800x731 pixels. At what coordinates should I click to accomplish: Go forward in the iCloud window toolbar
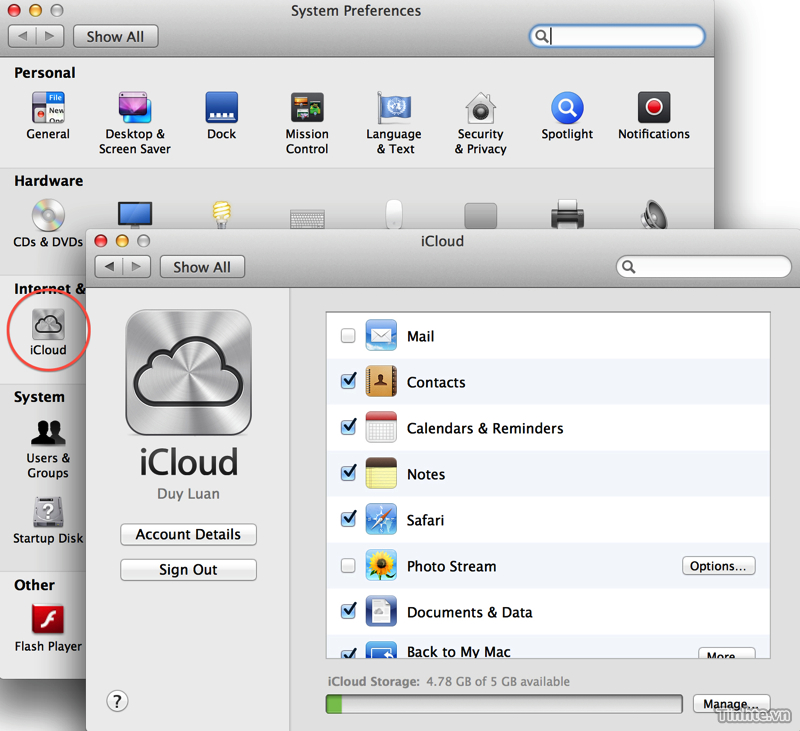click(x=137, y=267)
